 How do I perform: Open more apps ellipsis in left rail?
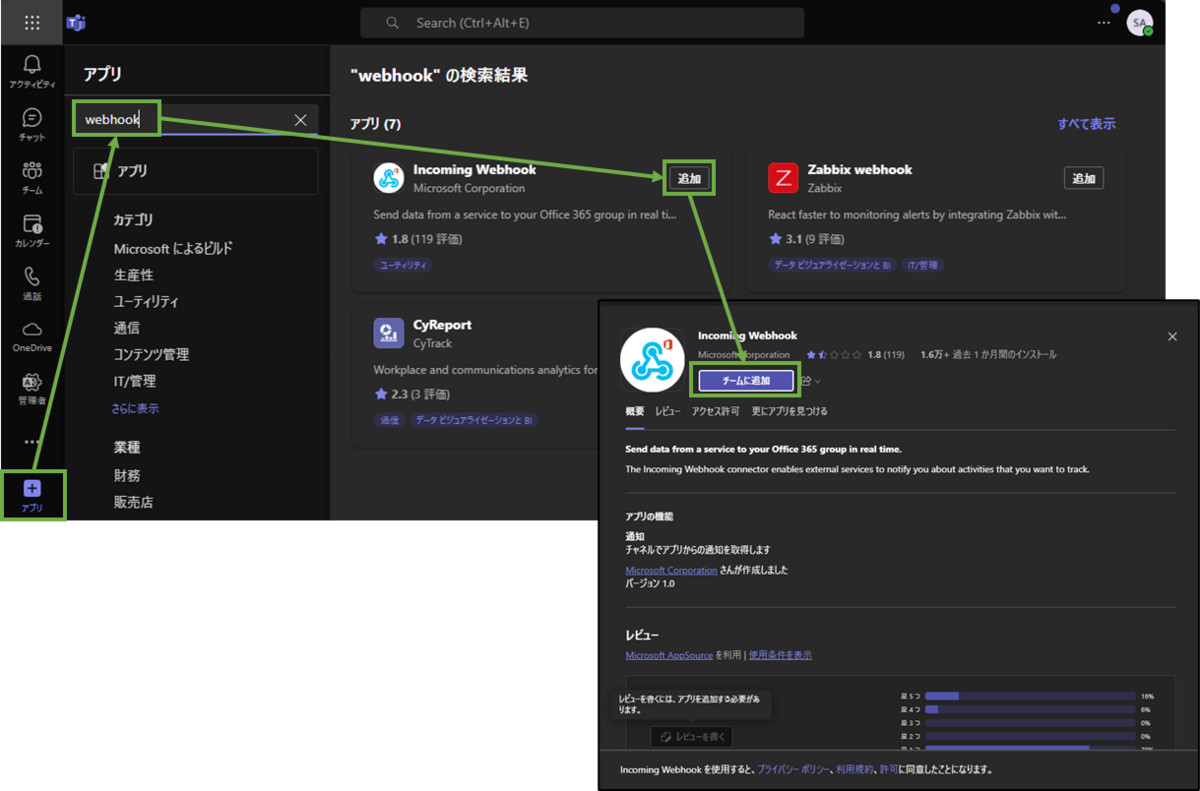click(x=32, y=441)
